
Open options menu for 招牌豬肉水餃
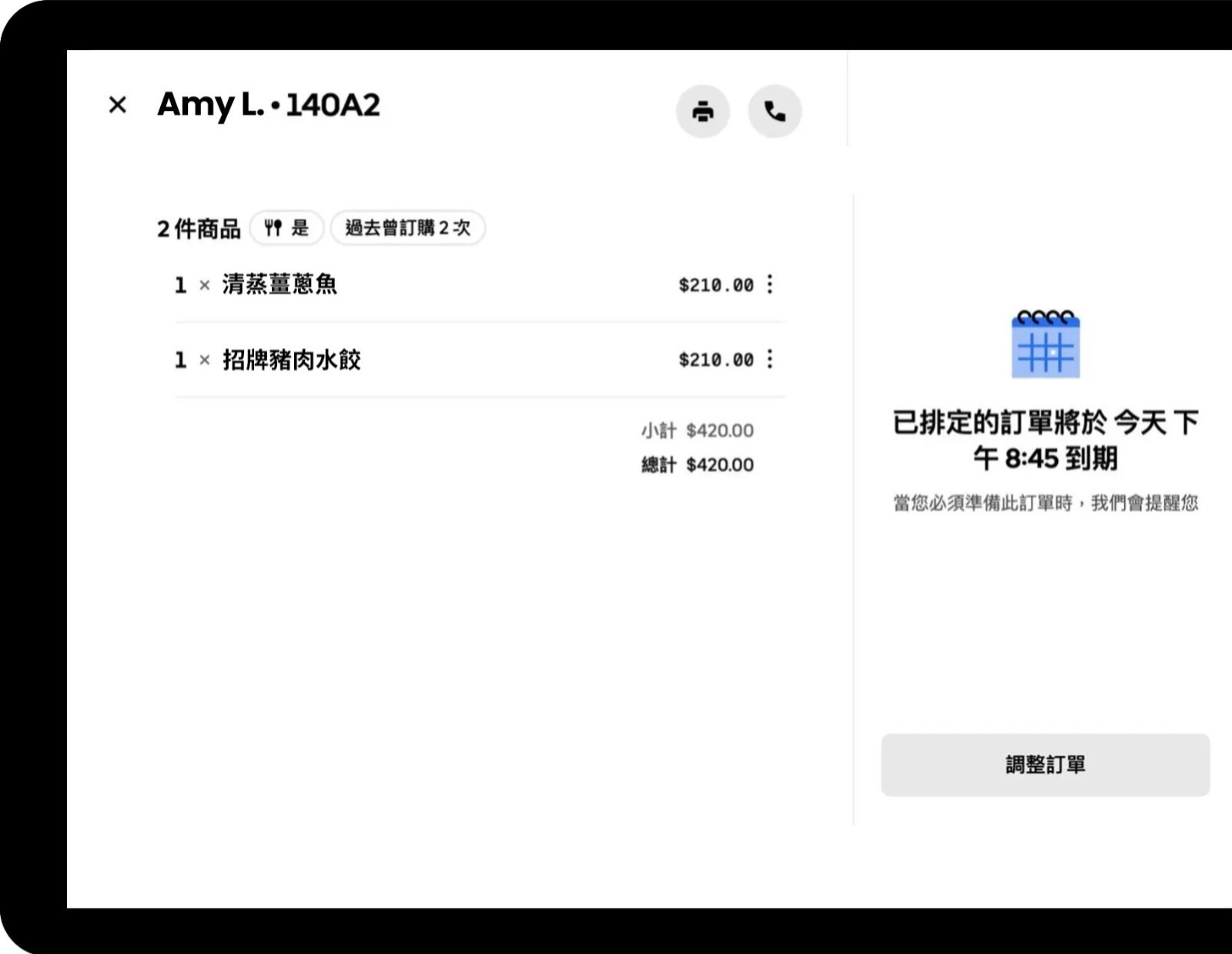770,359
